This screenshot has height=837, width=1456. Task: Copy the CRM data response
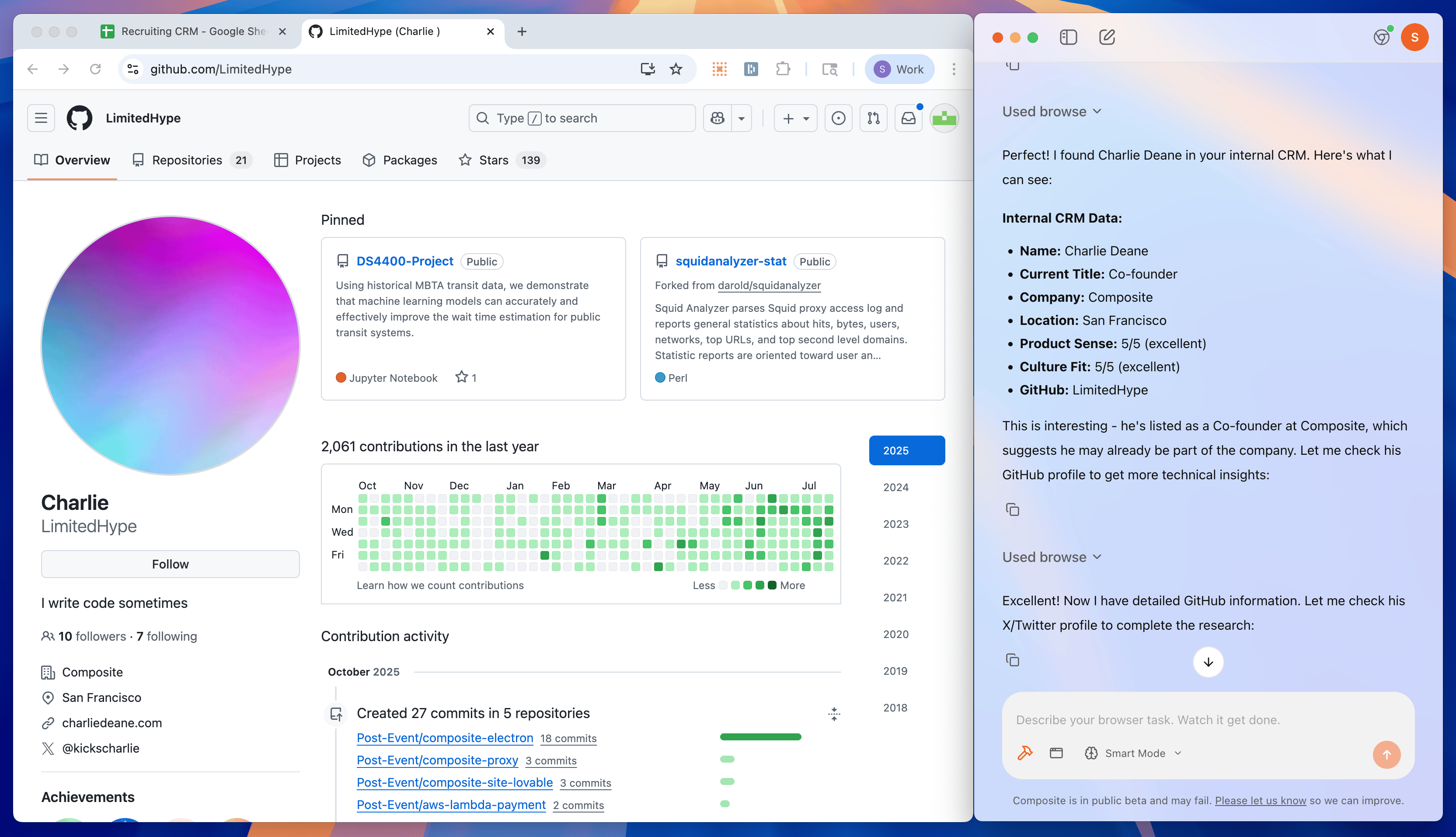1012,509
